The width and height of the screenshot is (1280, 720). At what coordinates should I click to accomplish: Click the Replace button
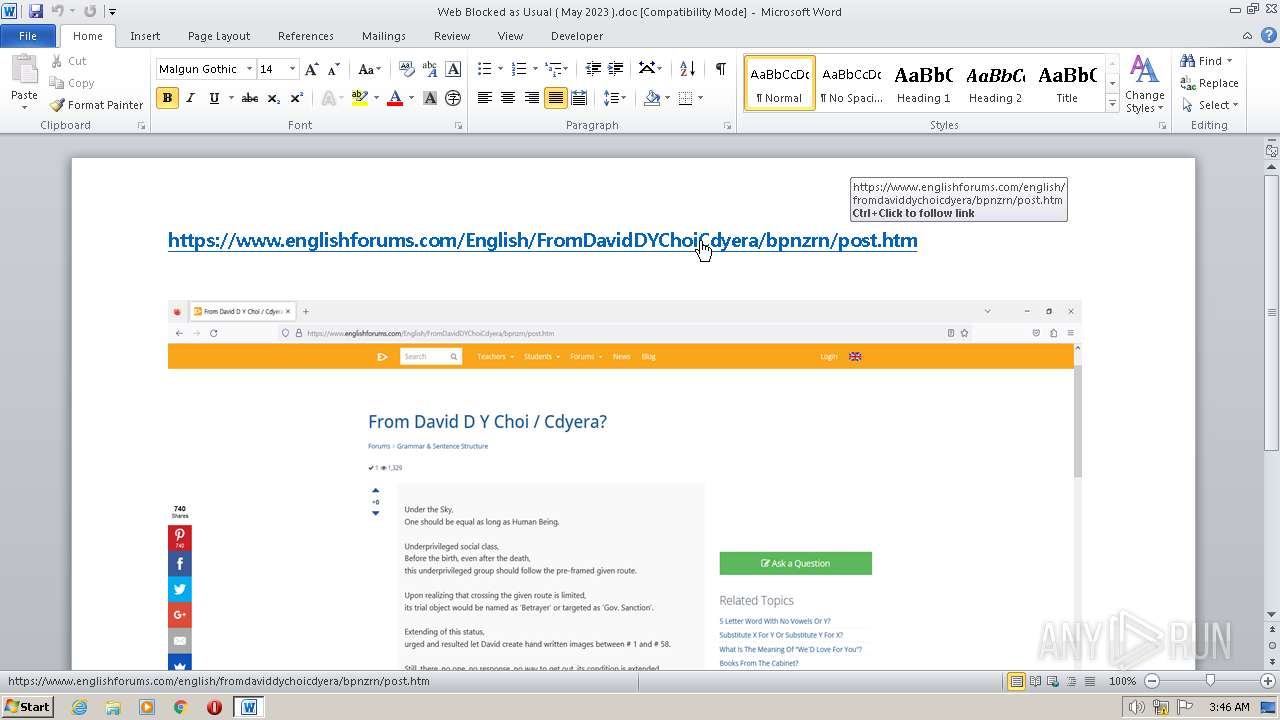[x=1210, y=83]
